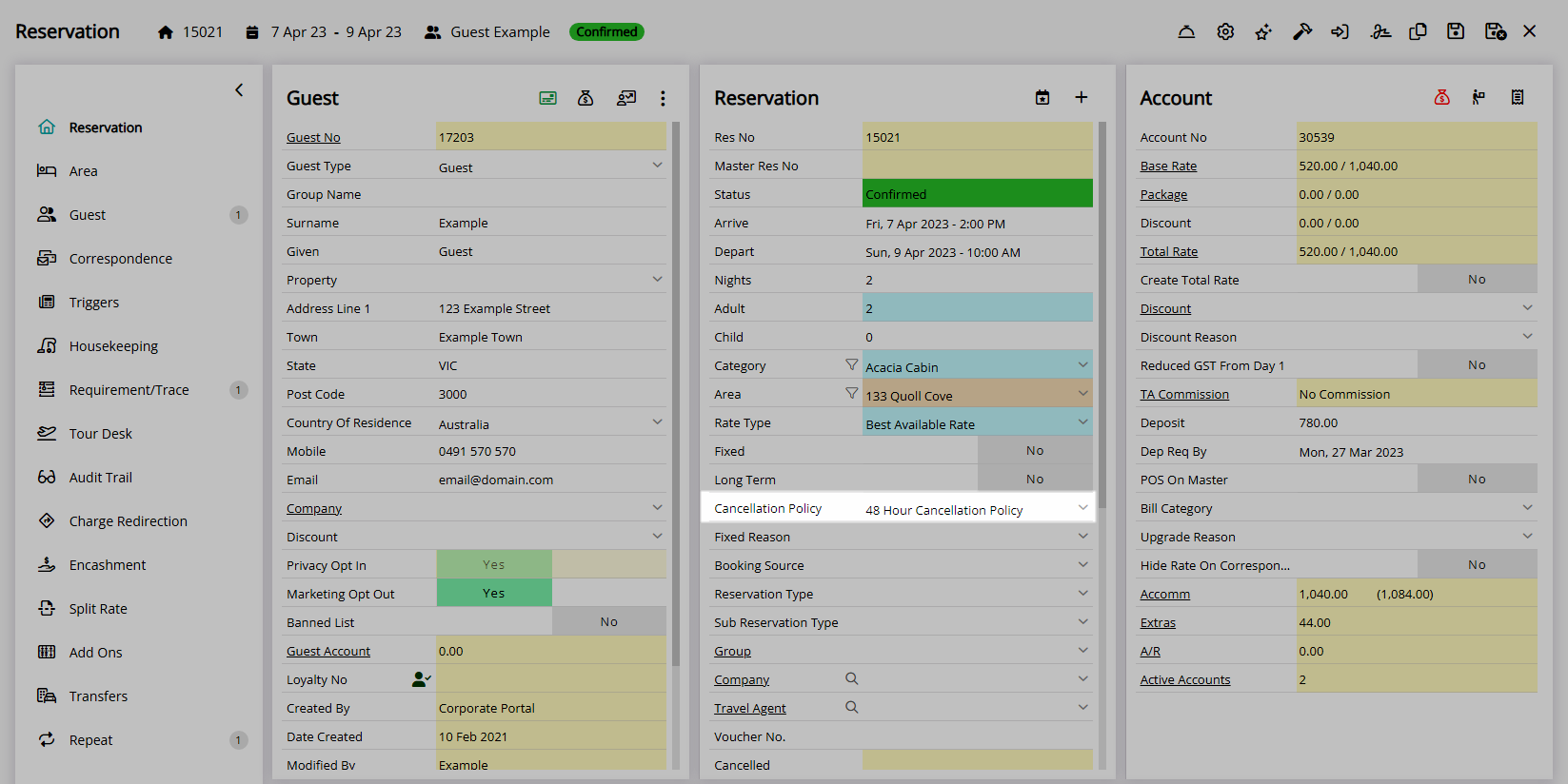Toggle Create Total Rate switch
This screenshot has width=1568, height=784.
(x=1417, y=279)
